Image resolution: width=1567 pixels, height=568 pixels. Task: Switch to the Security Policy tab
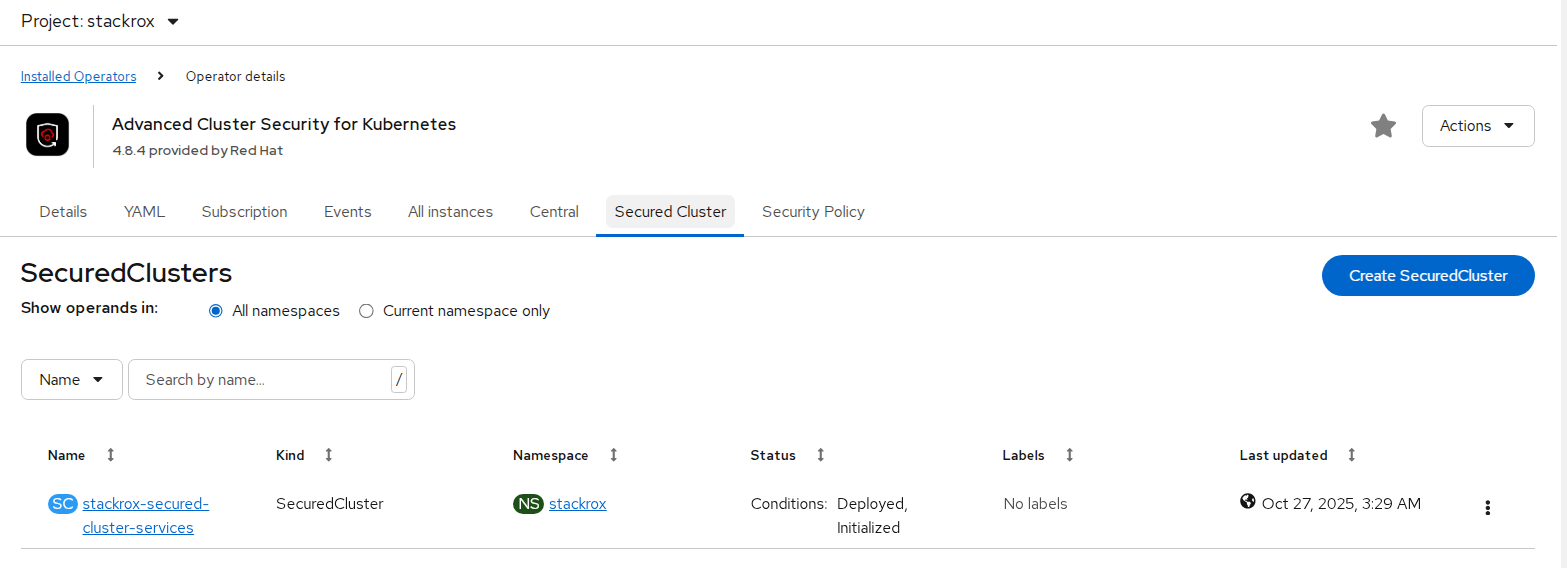click(x=813, y=212)
